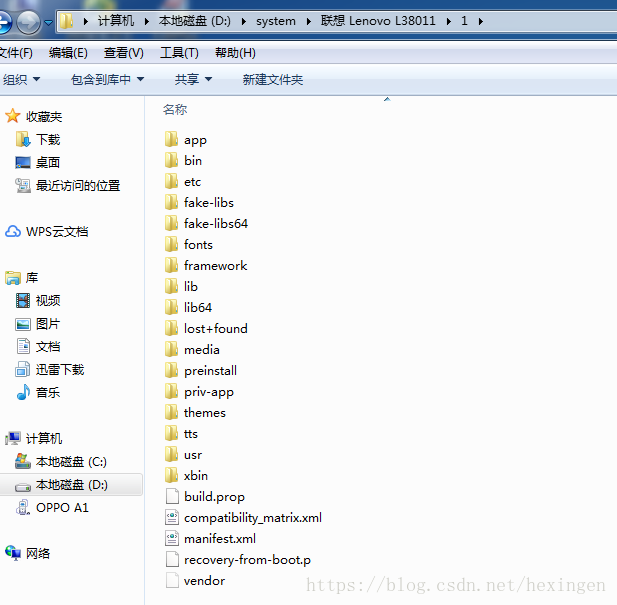The height and width of the screenshot is (605, 617).
Task: Sort files by the 名称 column header
Action: pos(175,109)
